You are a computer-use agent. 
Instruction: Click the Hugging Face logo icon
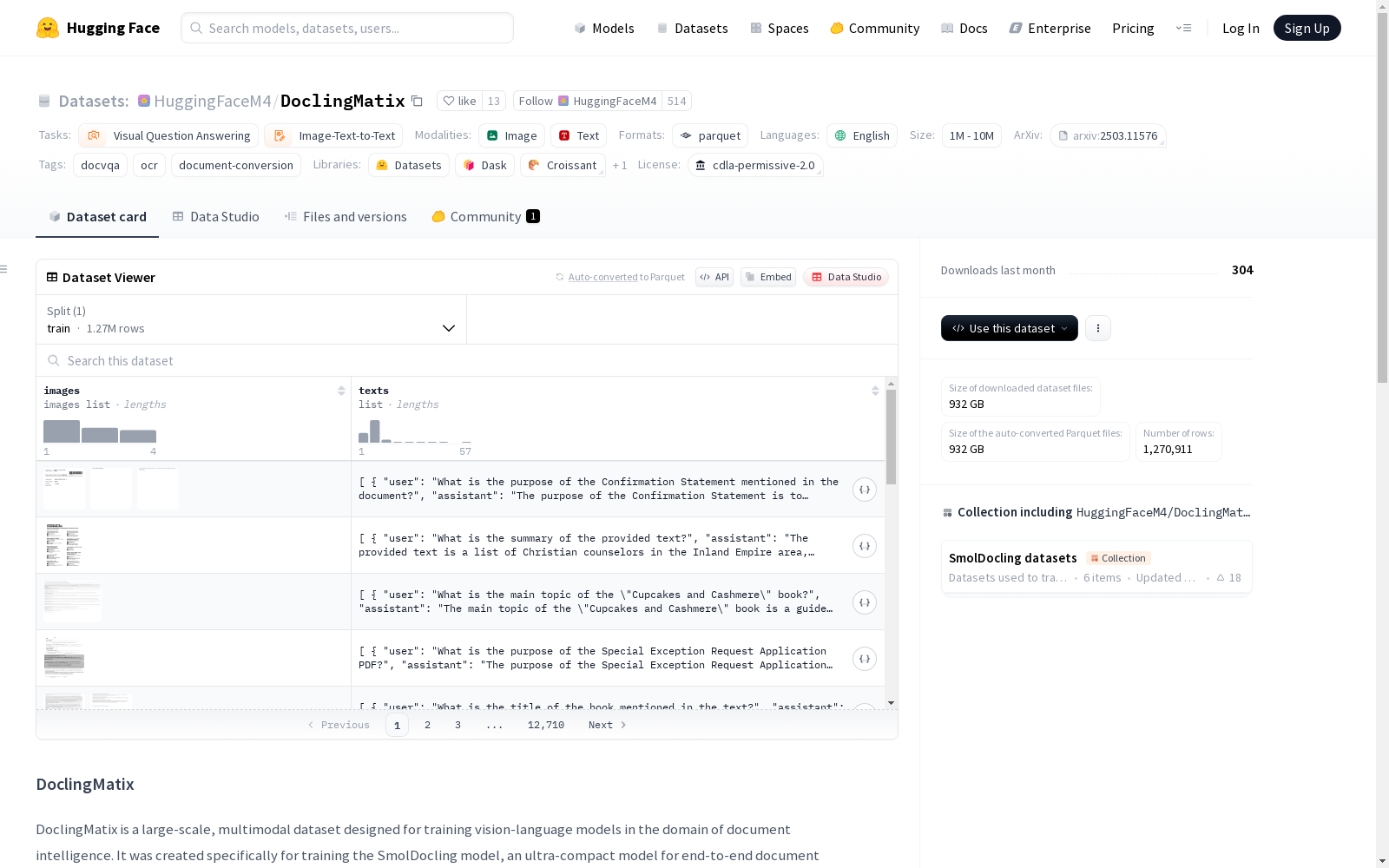coord(48,28)
